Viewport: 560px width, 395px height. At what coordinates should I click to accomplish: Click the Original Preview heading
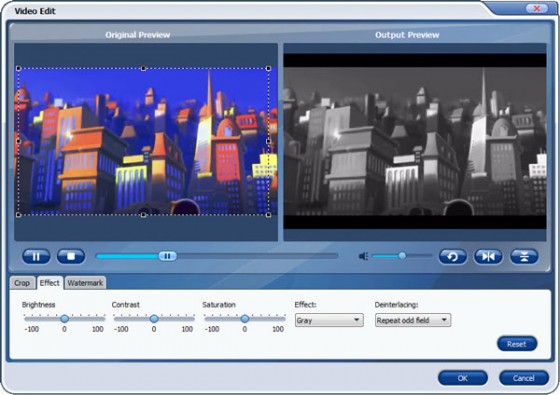[138, 35]
